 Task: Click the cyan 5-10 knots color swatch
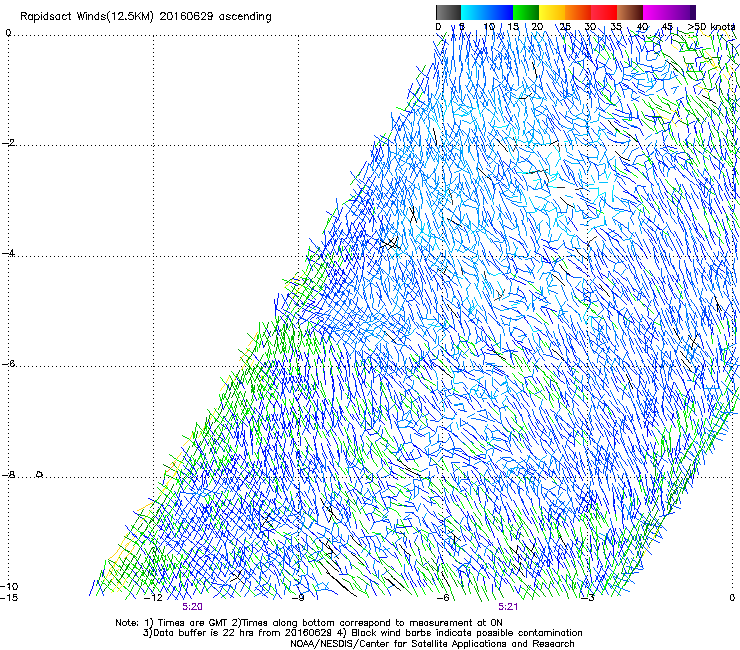click(473, 12)
